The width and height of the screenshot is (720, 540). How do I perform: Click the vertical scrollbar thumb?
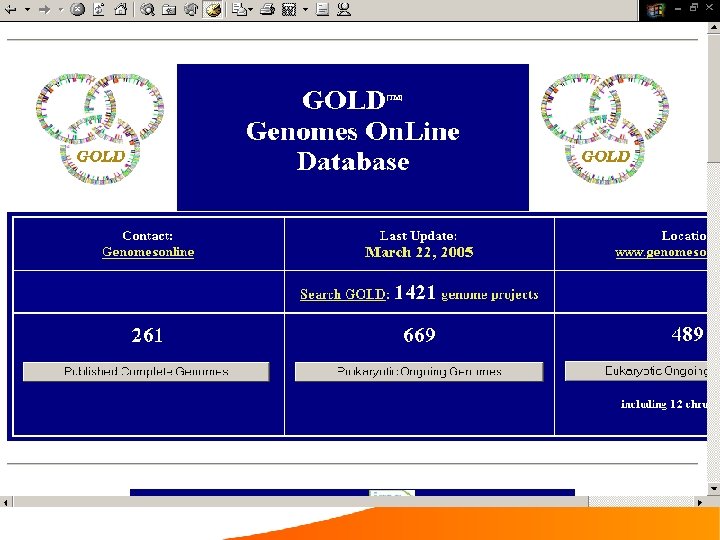pyautogui.click(x=714, y=97)
